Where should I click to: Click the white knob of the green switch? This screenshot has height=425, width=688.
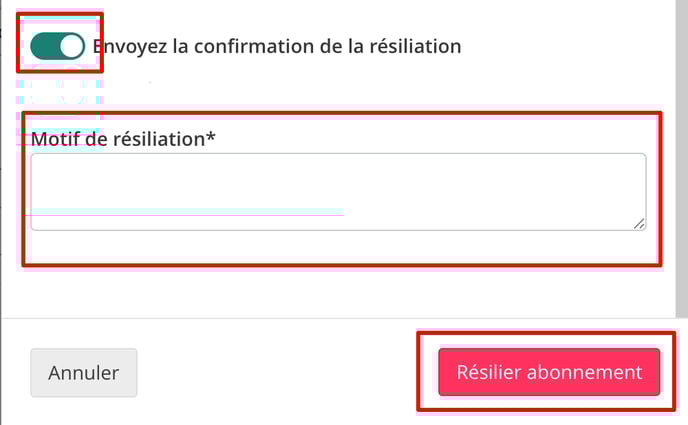[x=72, y=46]
